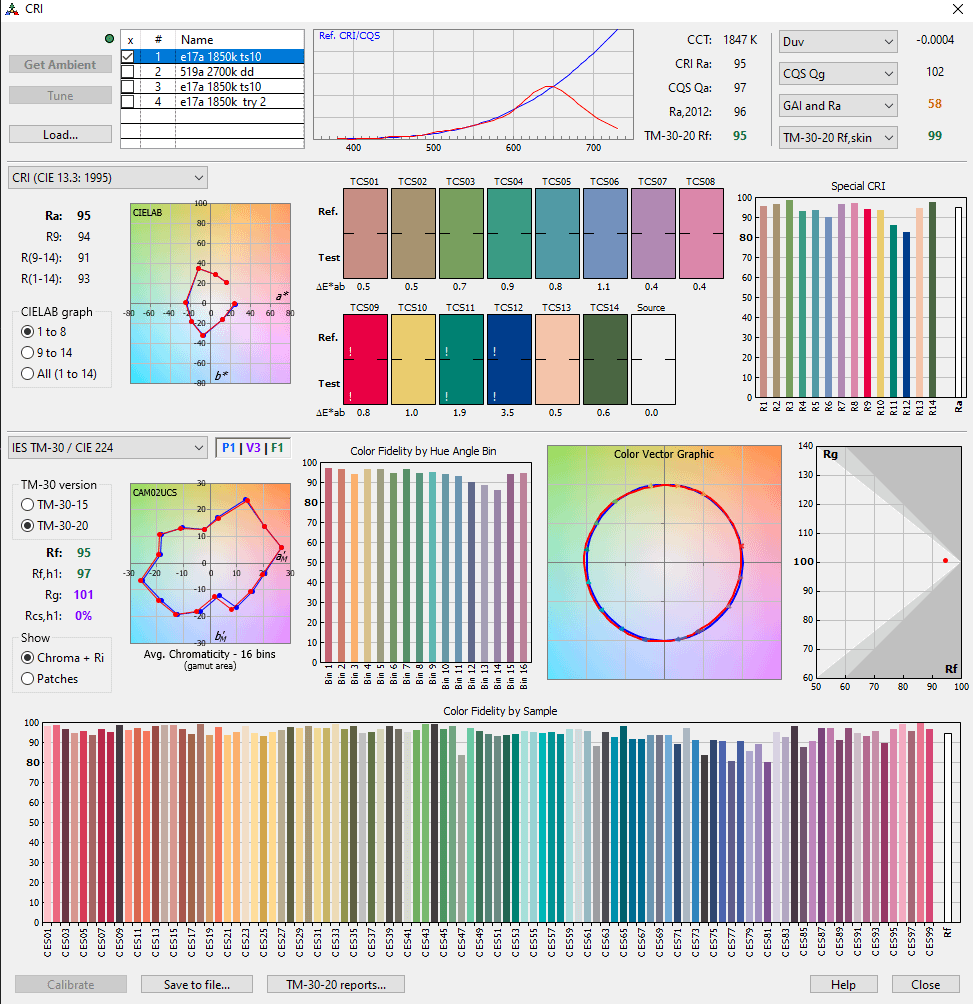Viewport: 973px width, 1004px height.
Task: Open the CRI (CIE 13.3: 1995) dropdown
Action: click(107, 178)
